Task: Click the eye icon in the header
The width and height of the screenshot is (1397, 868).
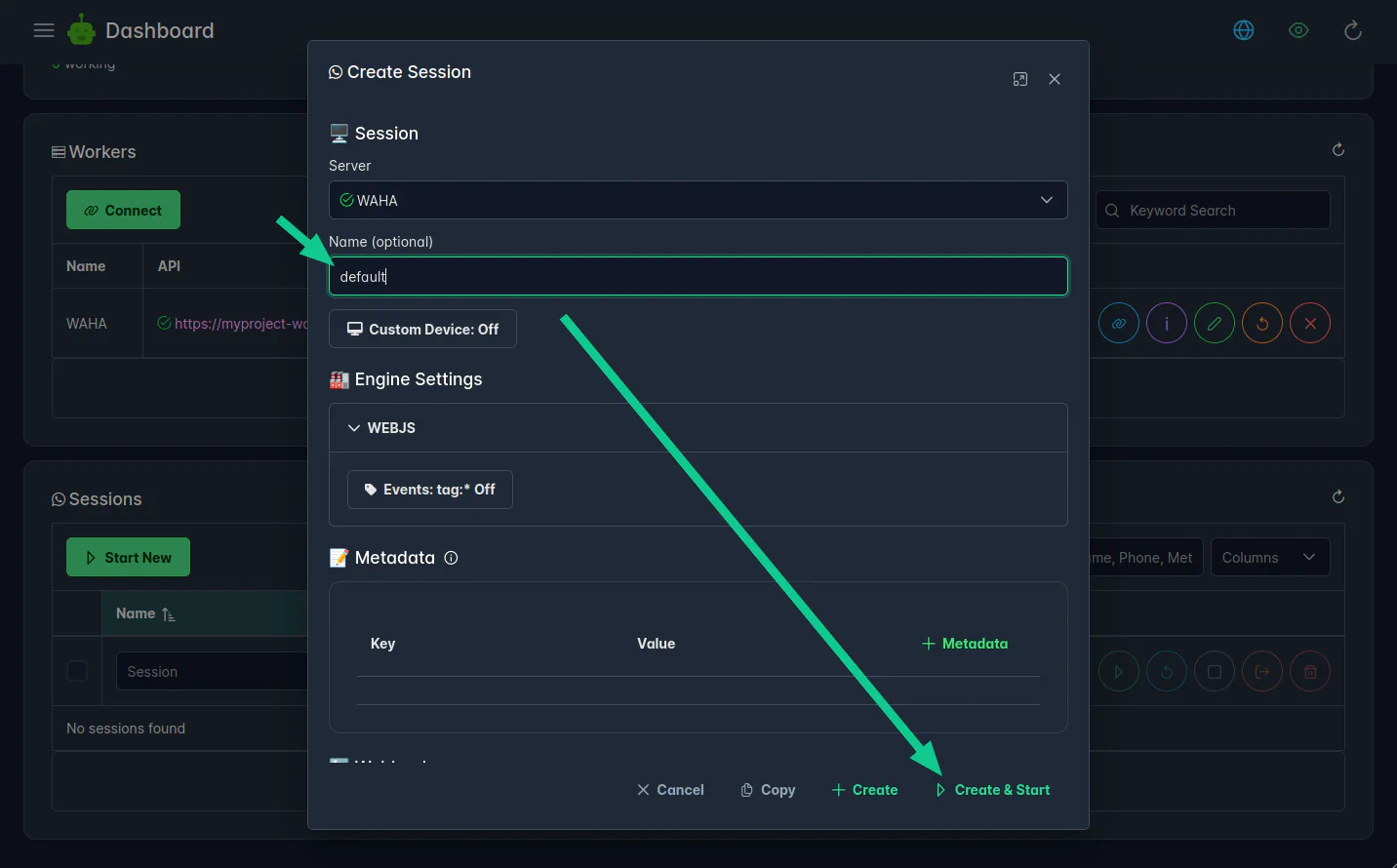Action: (x=1298, y=30)
